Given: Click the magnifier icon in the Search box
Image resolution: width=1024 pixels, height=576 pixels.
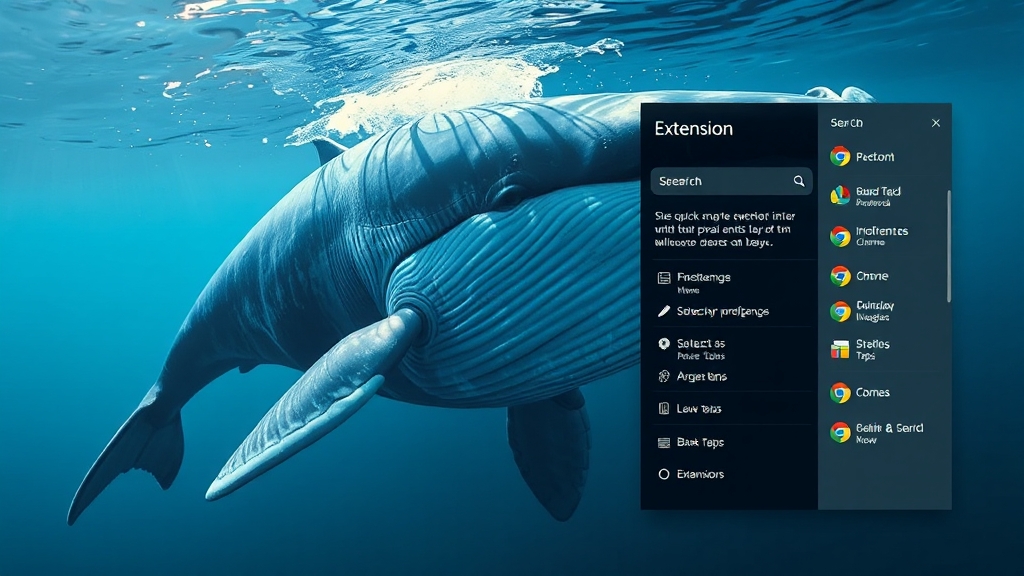Looking at the screenshot, I should tap(799, 181).
